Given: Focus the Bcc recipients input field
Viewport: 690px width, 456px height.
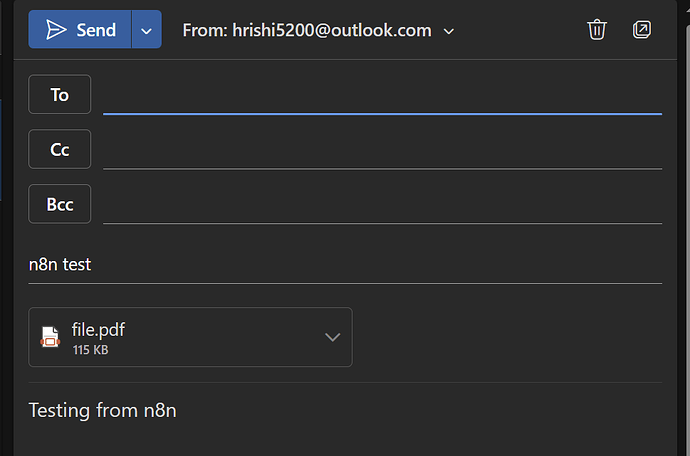Looking at the screenshot, I should 382,205.
